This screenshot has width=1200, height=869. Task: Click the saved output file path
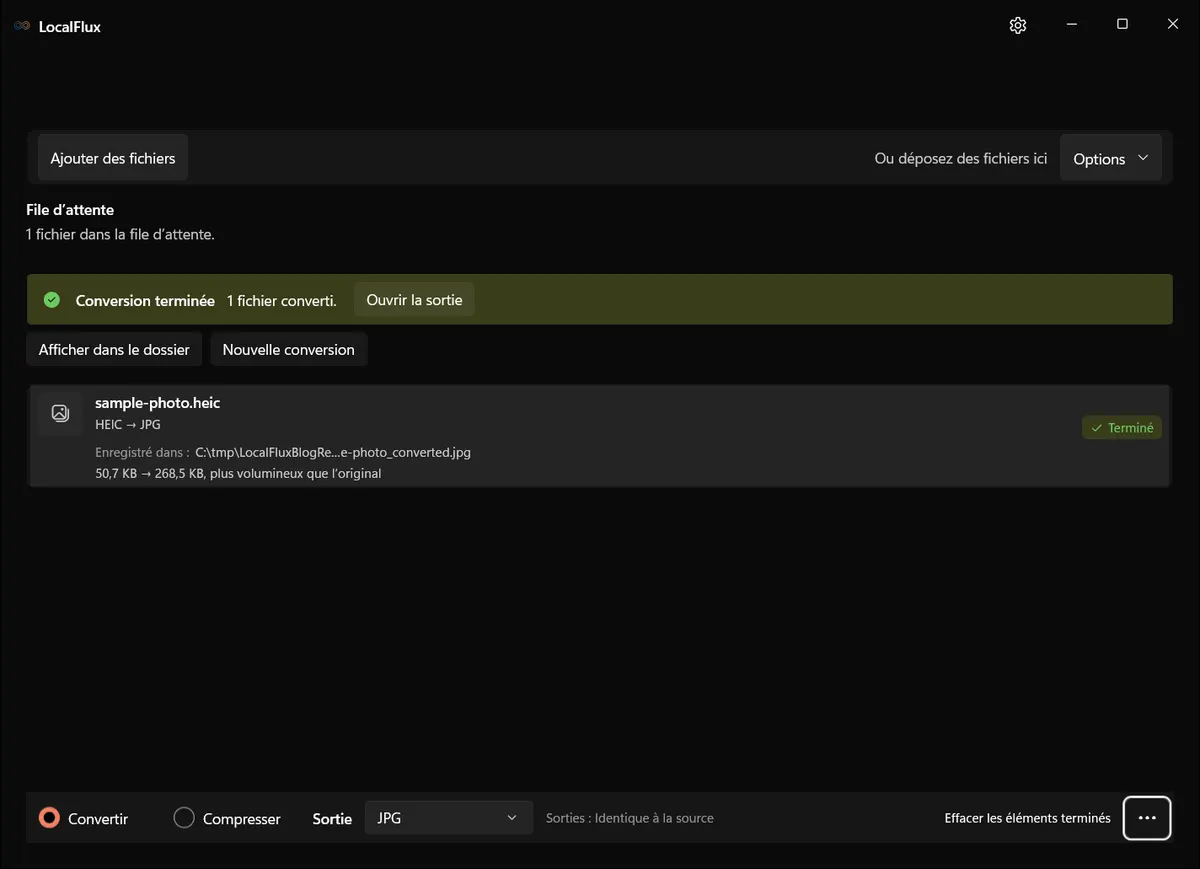[333, 452]
